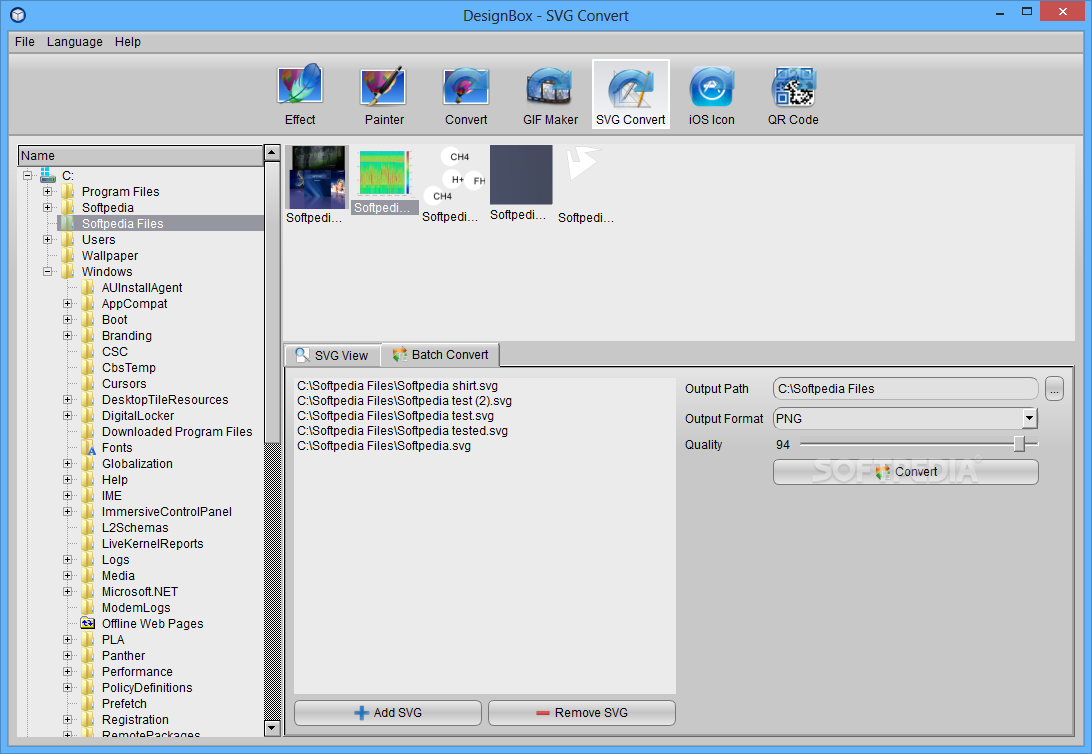Image resolution: width=1092 pixels, height=754 pixels.
Task: Select the ModemLogs folder
Action: pyautogui.click(x=136, y=608)
